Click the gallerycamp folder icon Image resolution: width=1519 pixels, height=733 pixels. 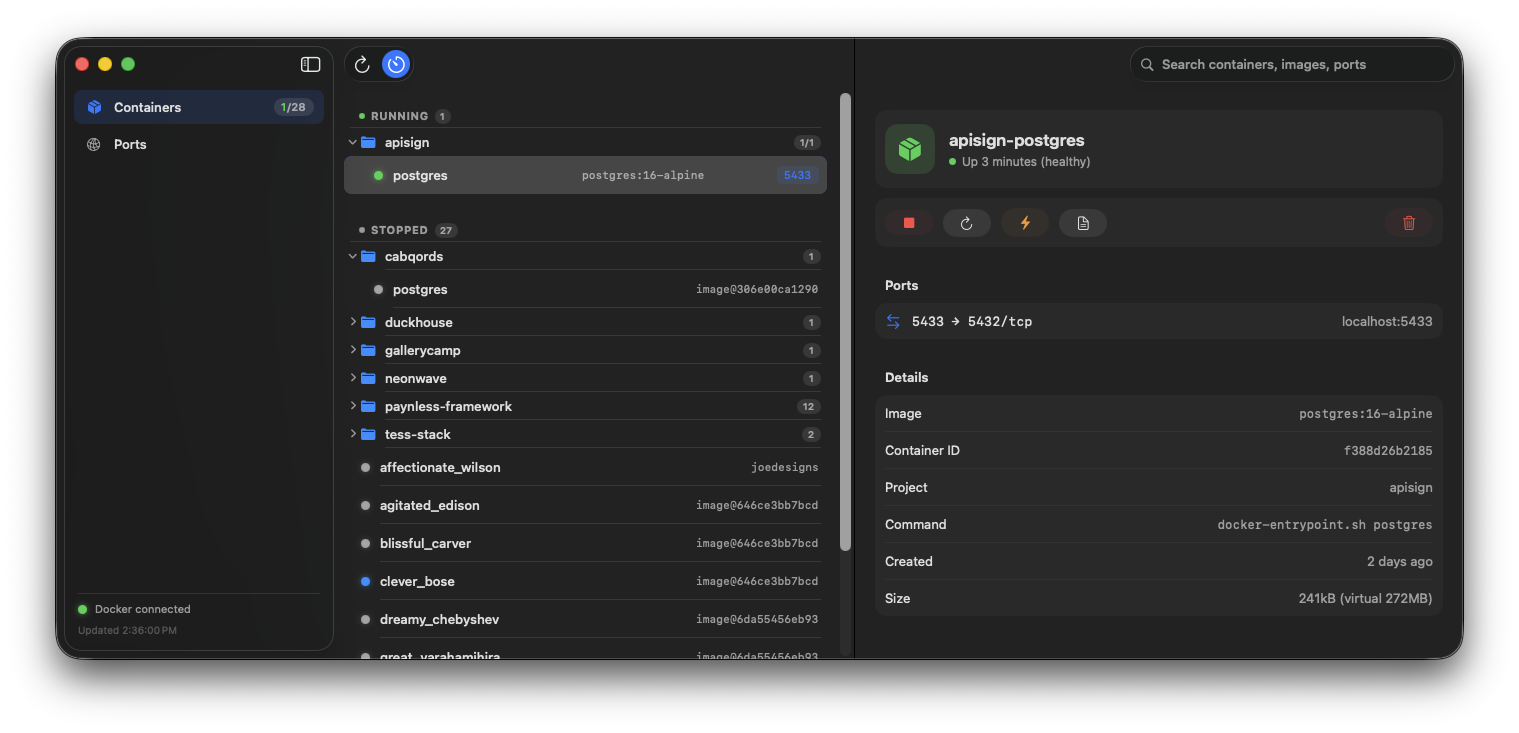[x=368, y=350]
